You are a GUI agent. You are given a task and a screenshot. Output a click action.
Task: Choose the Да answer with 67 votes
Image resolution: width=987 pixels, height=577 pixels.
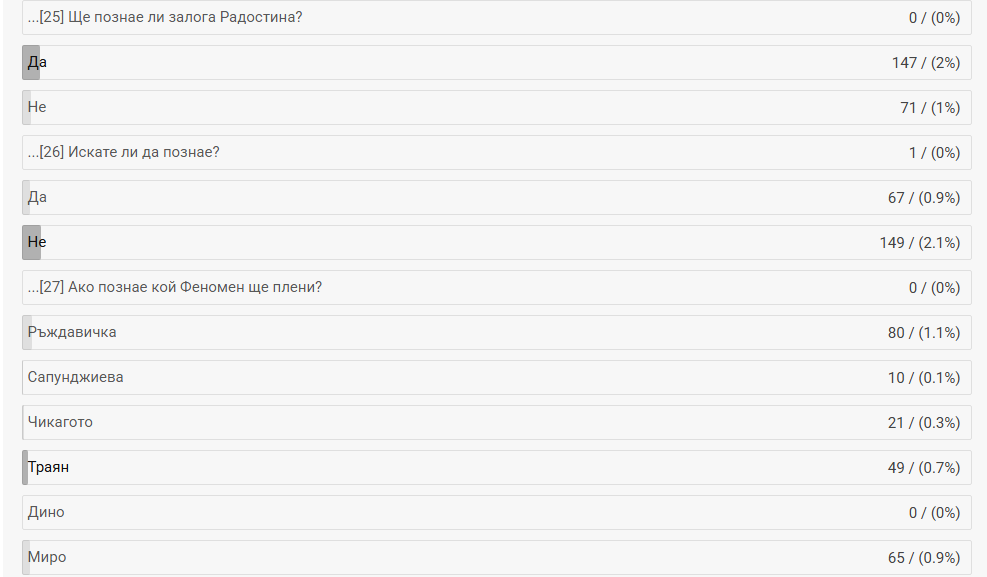[x=38, y=197]
